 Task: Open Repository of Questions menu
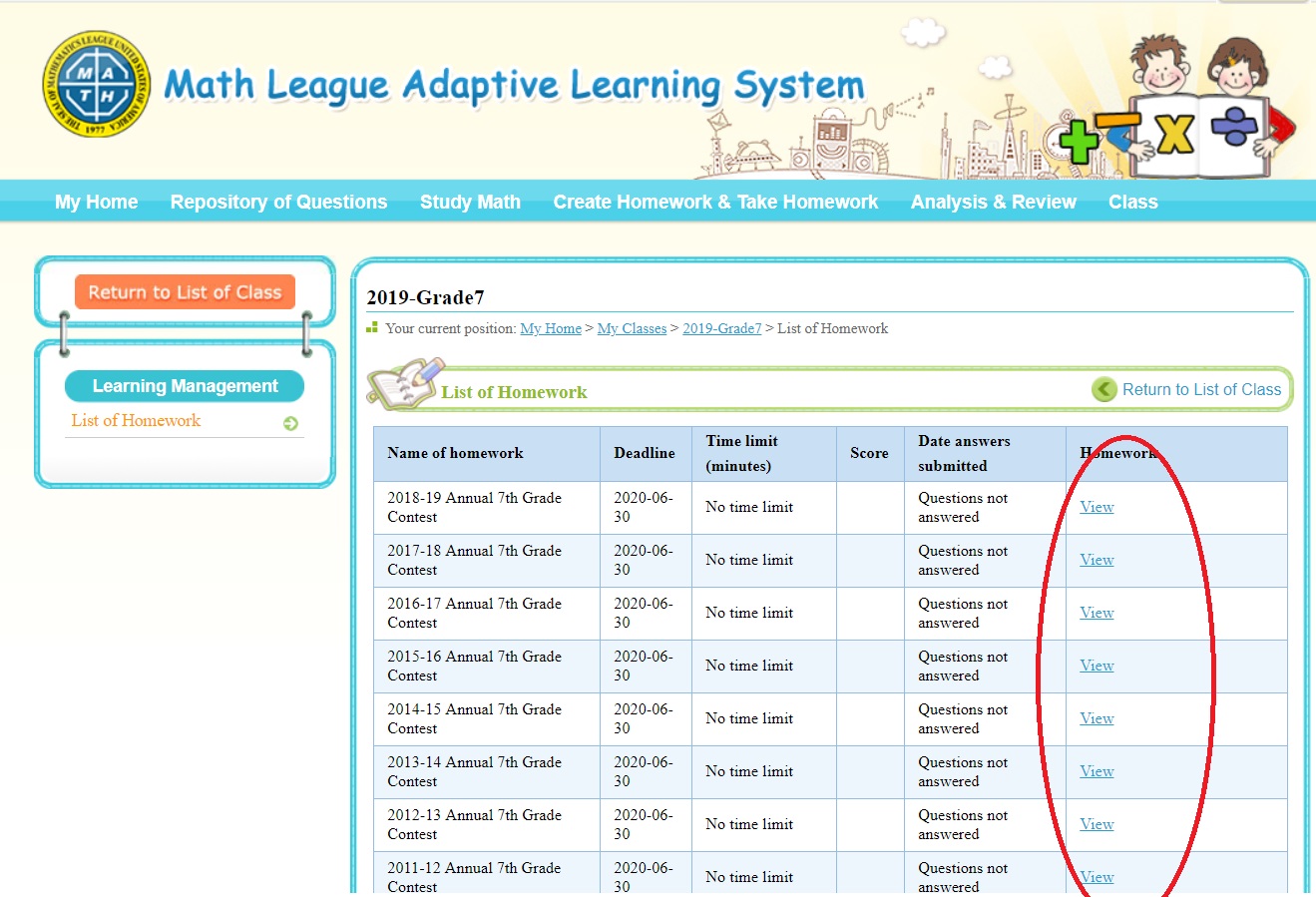[x=278, y=202]
